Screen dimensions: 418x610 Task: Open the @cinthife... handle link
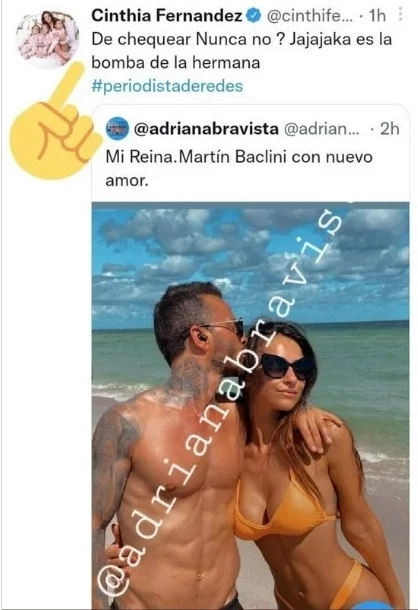pos(309,16)
